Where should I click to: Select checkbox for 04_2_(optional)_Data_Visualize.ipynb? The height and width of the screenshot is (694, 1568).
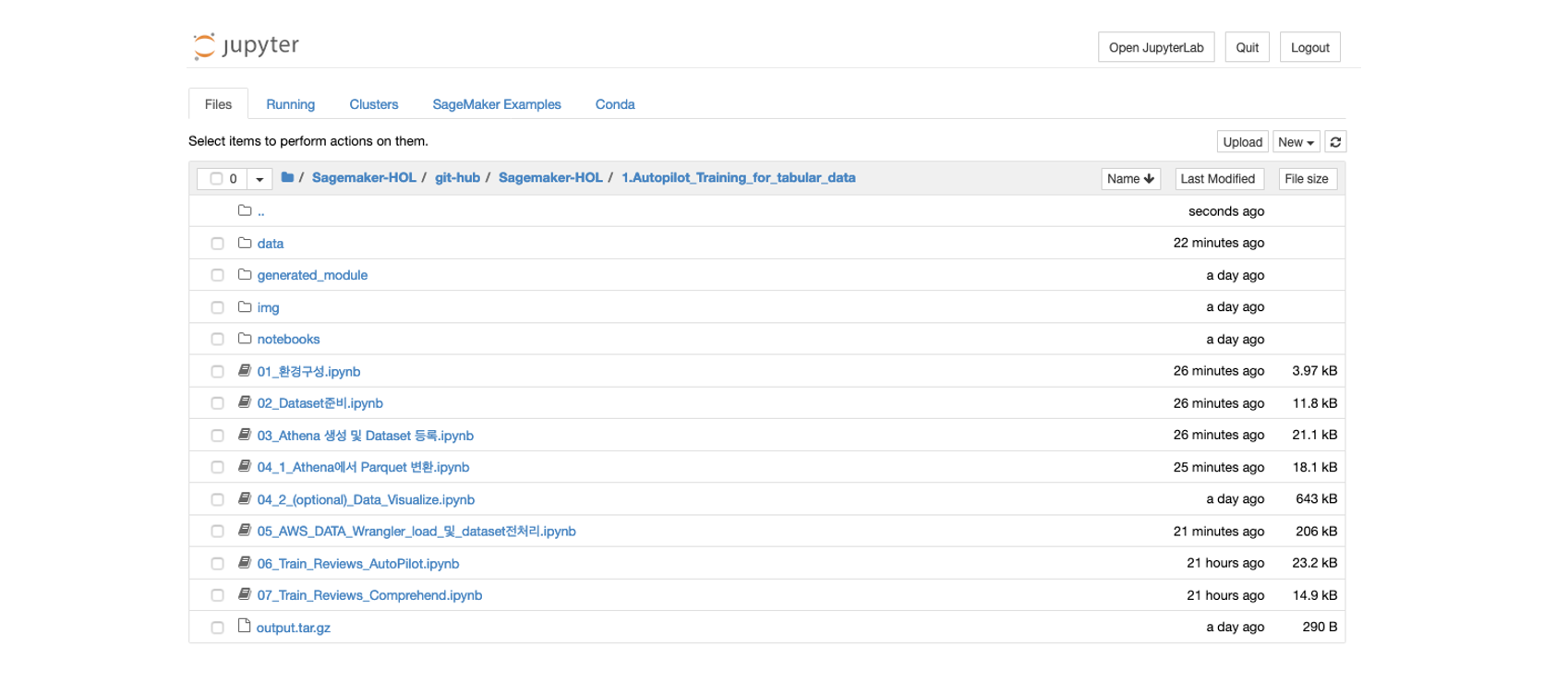(x=217, y=499)
